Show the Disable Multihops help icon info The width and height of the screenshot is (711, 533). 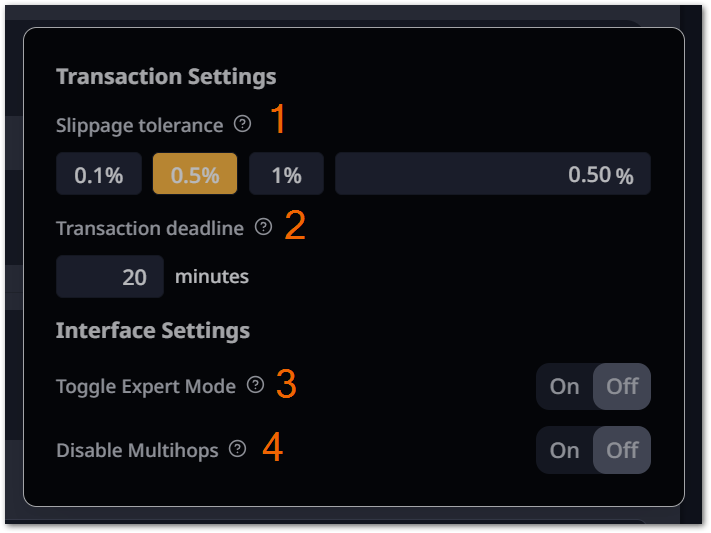tap(237, 449)
